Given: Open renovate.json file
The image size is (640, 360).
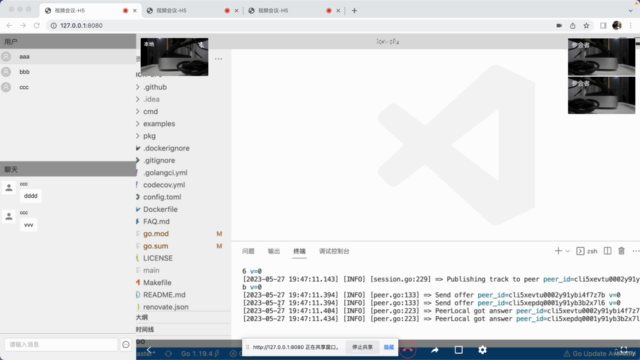Looking at the screenshot, I should [x=166, y=307].
